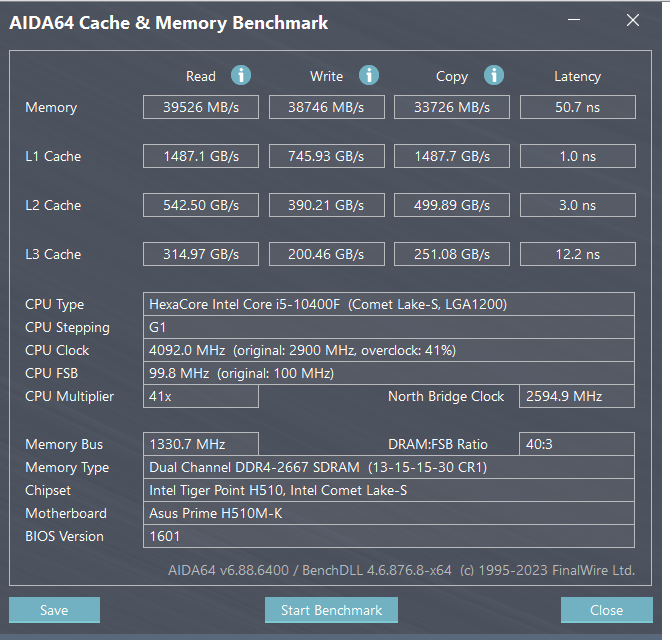
Task: Select the Memory Copy value 33726 MB/s
Action: pyautogui.click(x=452, y=107)
